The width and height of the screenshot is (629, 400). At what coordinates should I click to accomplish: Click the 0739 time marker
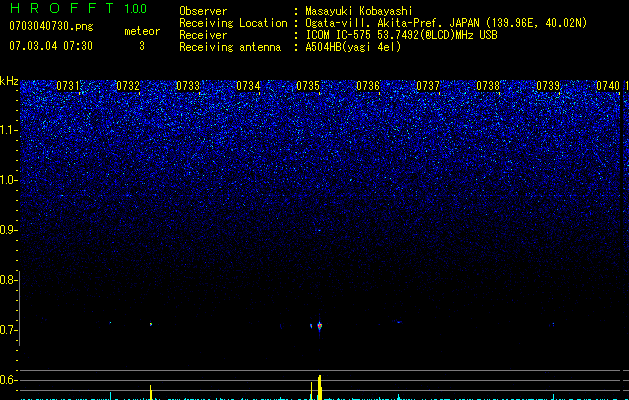pyautogui.click(x=548, y=86)
